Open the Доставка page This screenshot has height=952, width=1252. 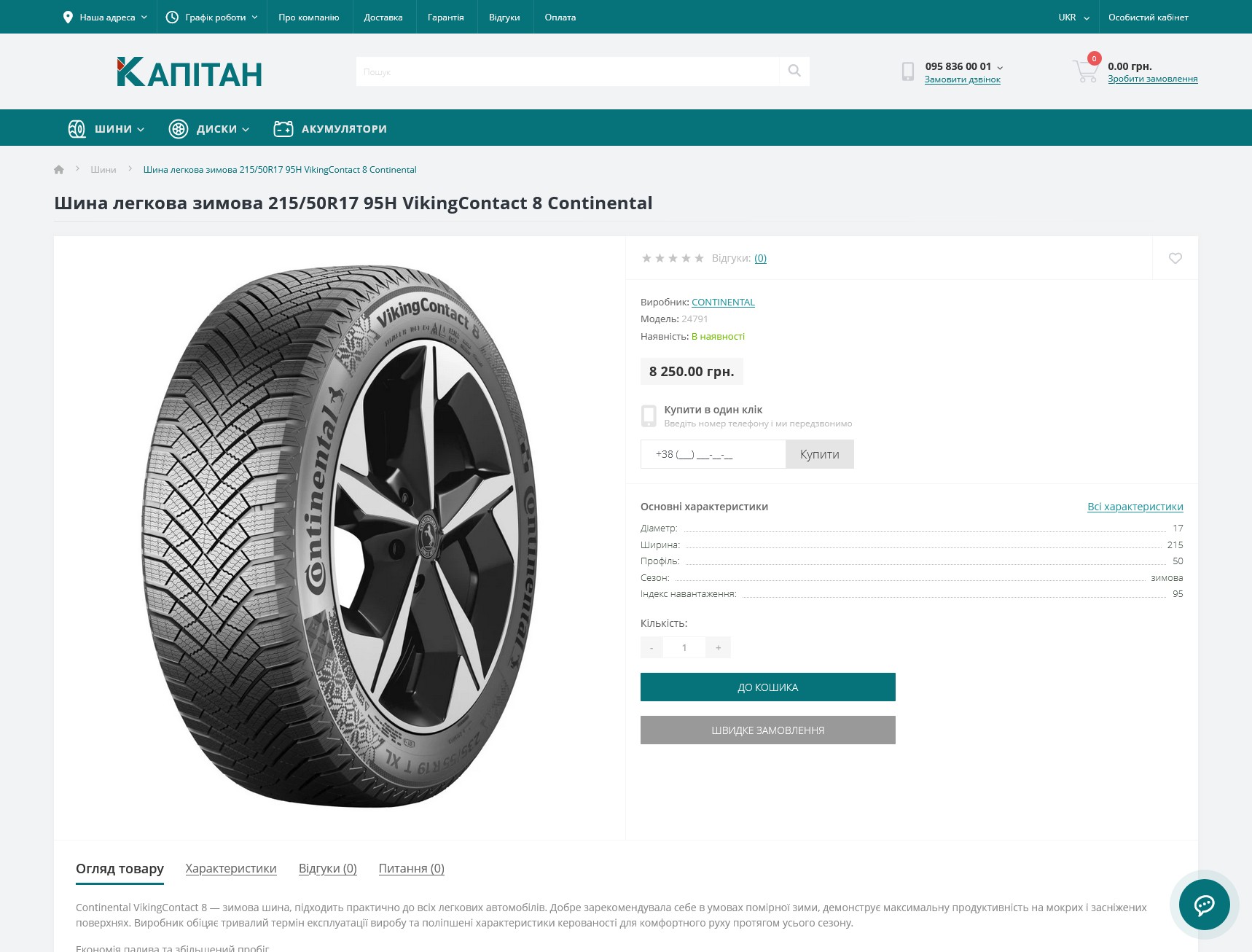click(x=383, y=17)
